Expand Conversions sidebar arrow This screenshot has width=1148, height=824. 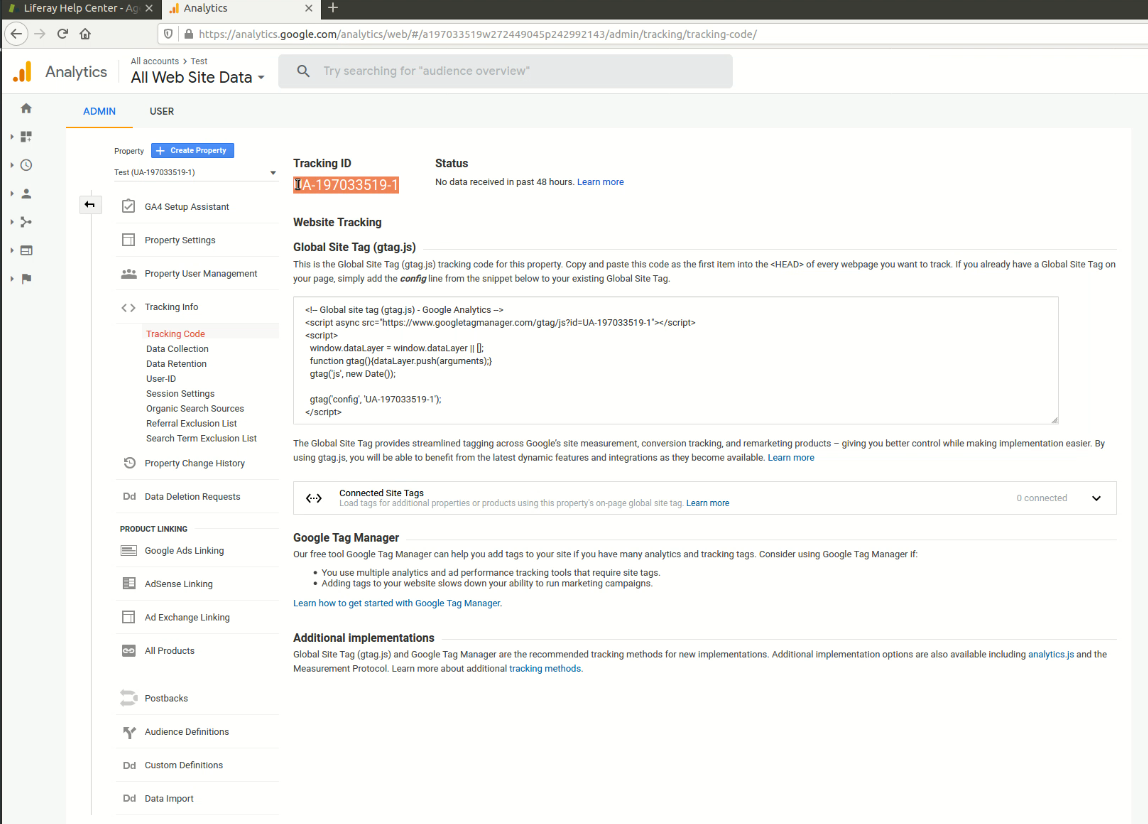(12, 278)
